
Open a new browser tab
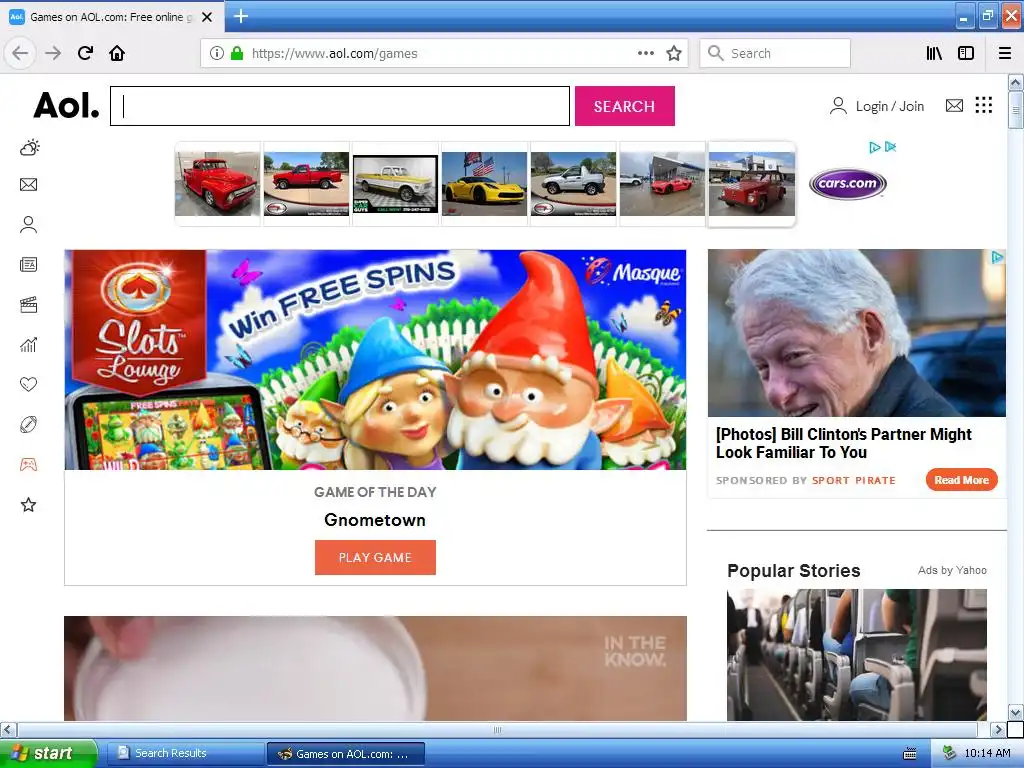tap(240, 16)
